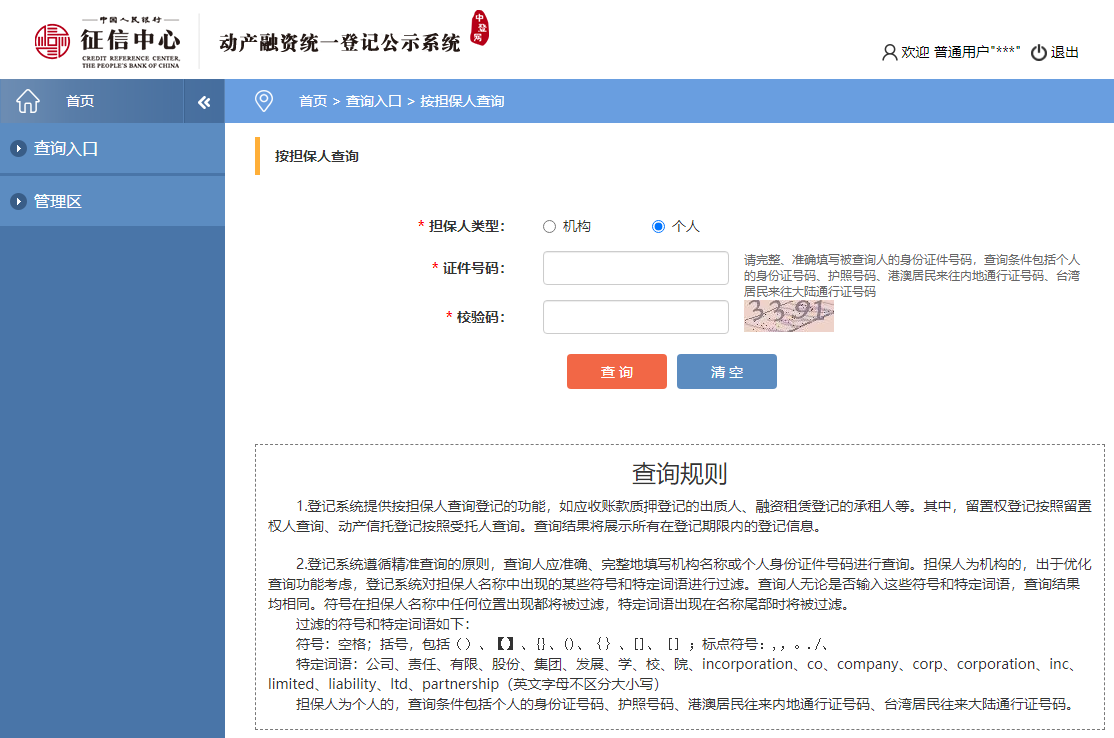Focus the 证件号码 input field

(635, 268)
